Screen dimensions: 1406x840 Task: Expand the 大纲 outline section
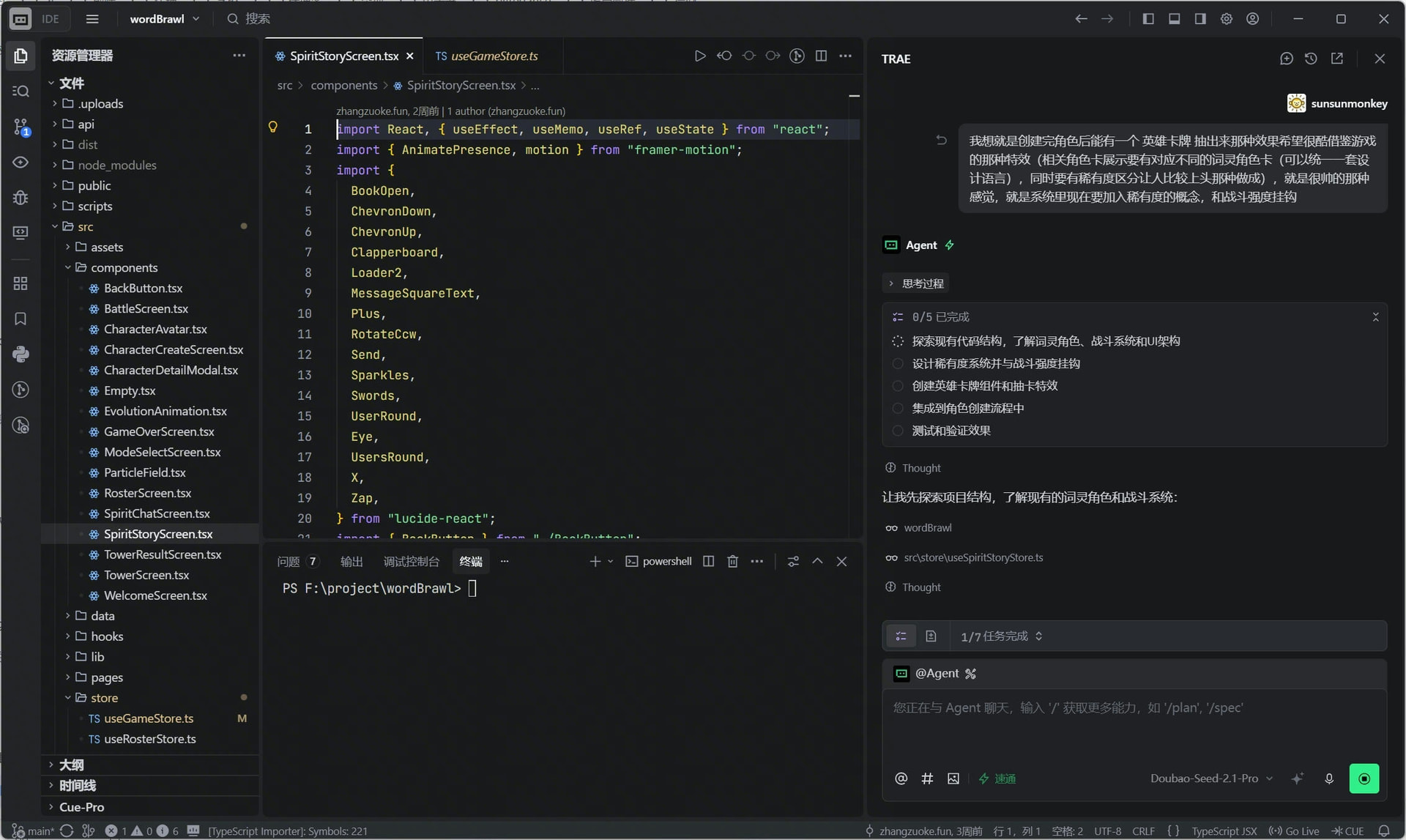(x=71, y=765)
